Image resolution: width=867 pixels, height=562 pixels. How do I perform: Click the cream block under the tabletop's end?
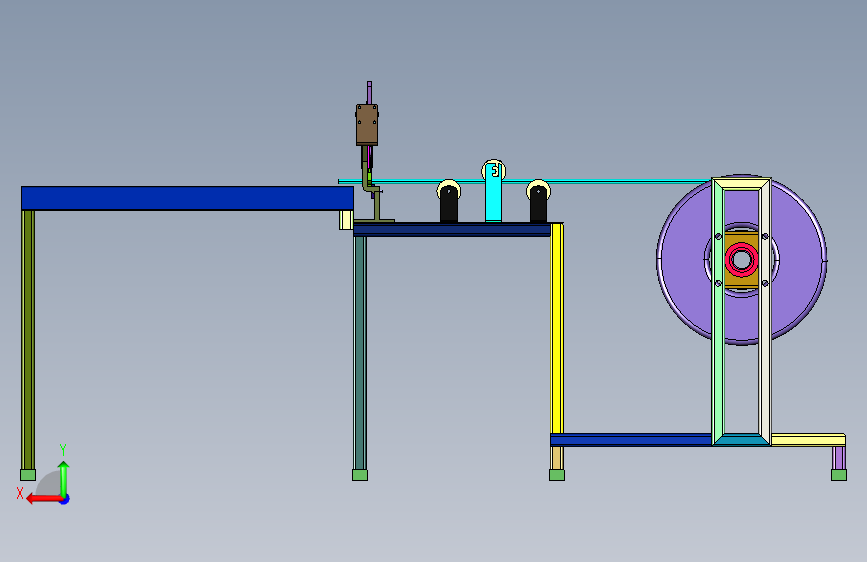coord(346,220)
